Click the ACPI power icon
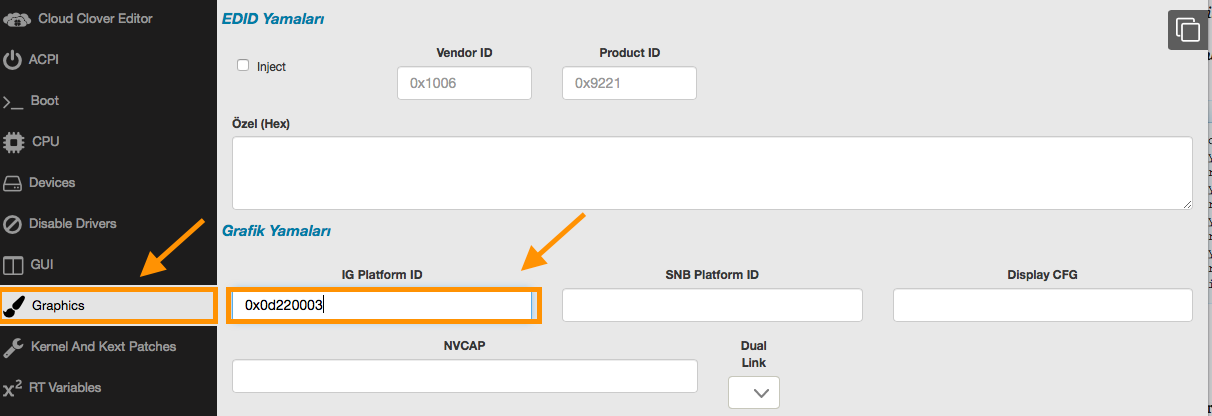 (x=13, y=60)
